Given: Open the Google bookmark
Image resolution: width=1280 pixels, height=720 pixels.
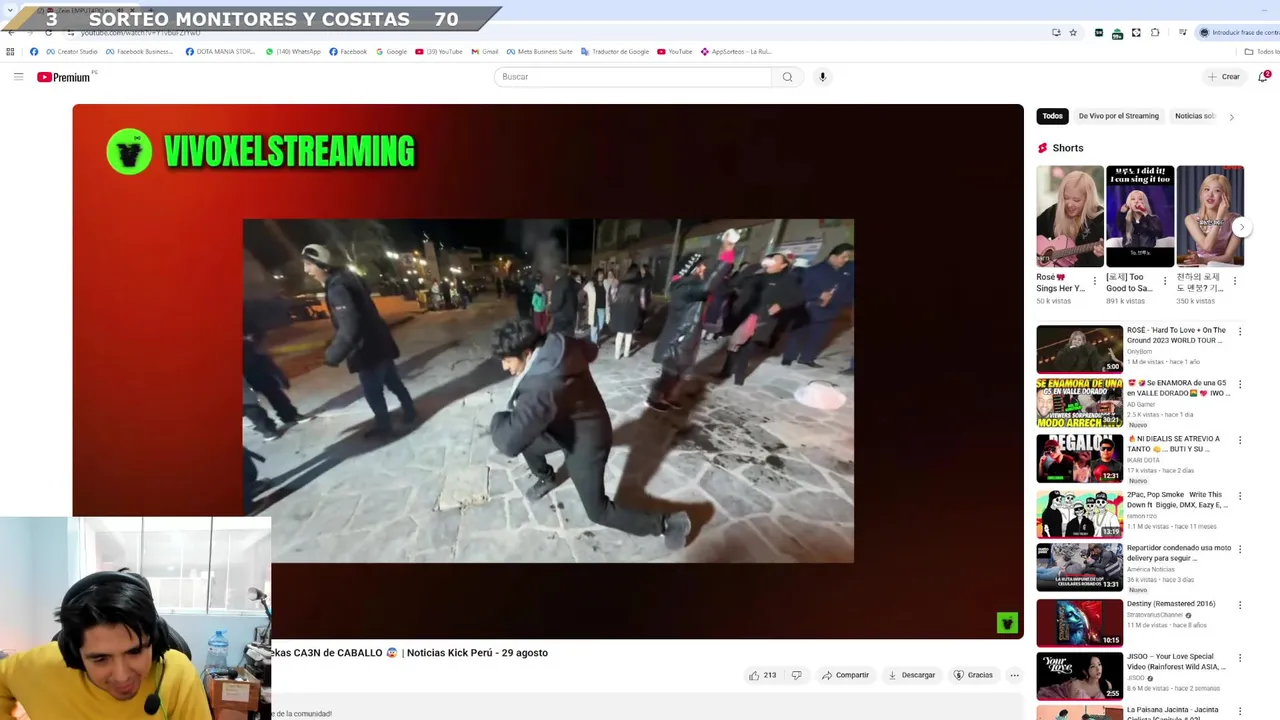Looking at the screenshot, I should click(392, 52).
